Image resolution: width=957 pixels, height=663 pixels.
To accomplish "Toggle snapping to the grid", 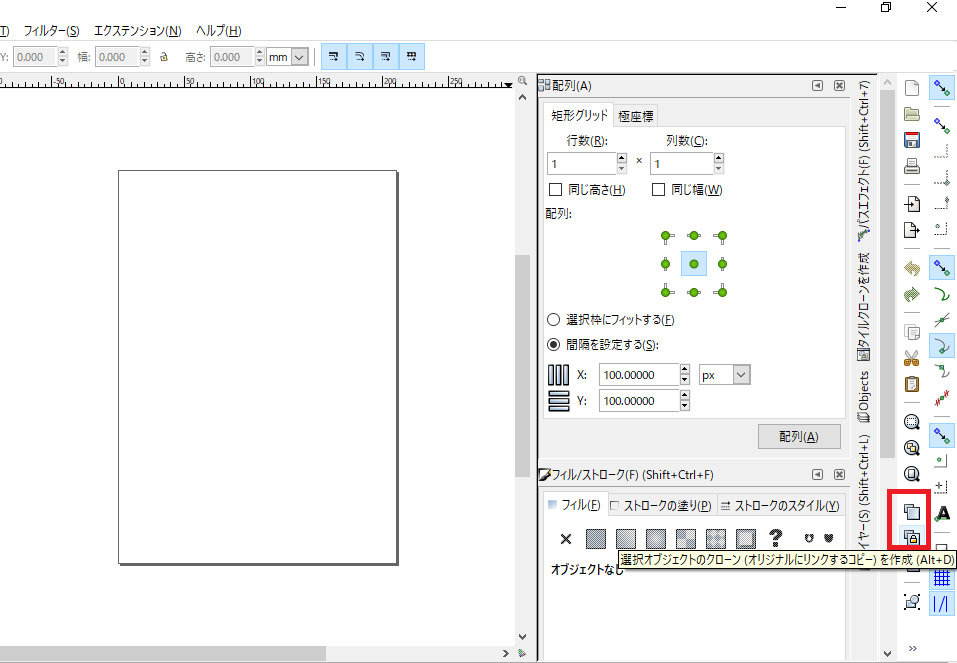I will (942, 578).
